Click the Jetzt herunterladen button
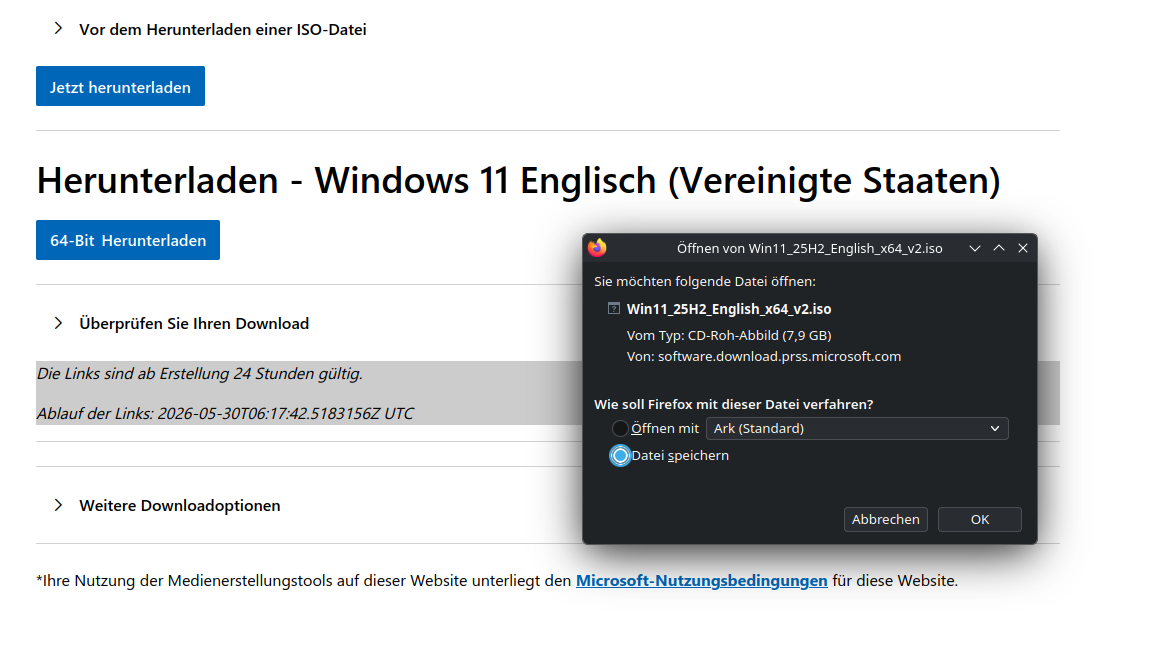This screenshot has width=1166, height=645. [x=120, y=86]
